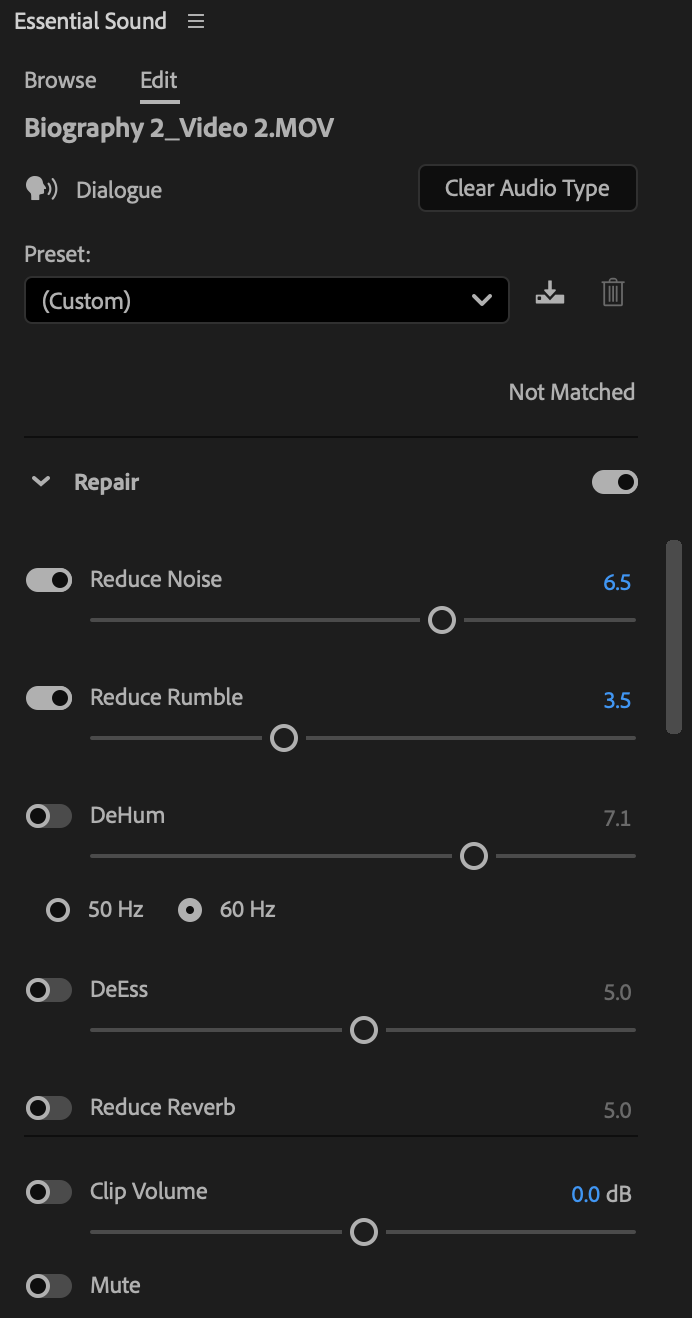Select the Edit tab
This screenshot has height=1318, width=692.
point(159,80)
